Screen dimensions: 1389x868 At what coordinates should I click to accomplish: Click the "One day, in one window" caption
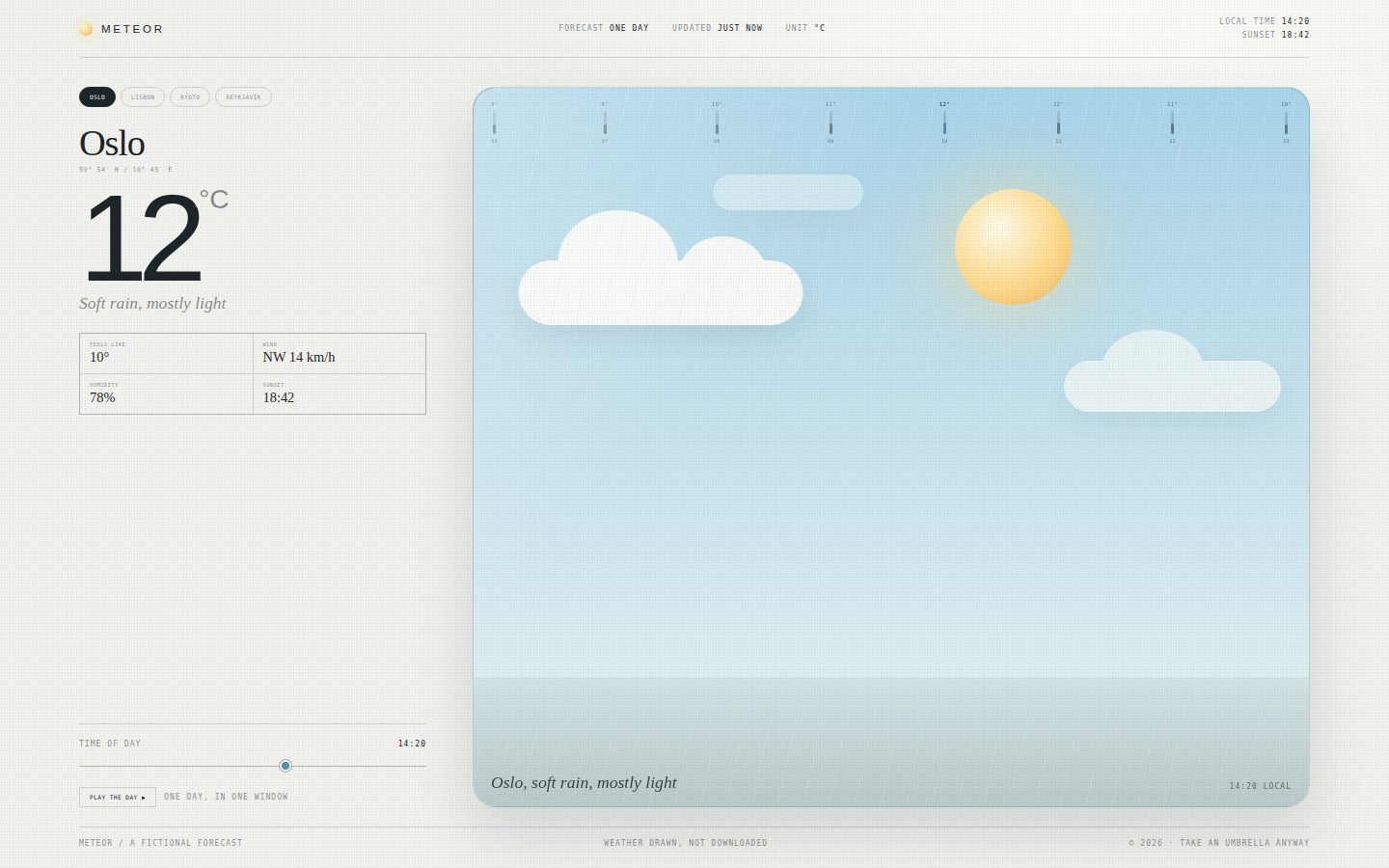226,797
